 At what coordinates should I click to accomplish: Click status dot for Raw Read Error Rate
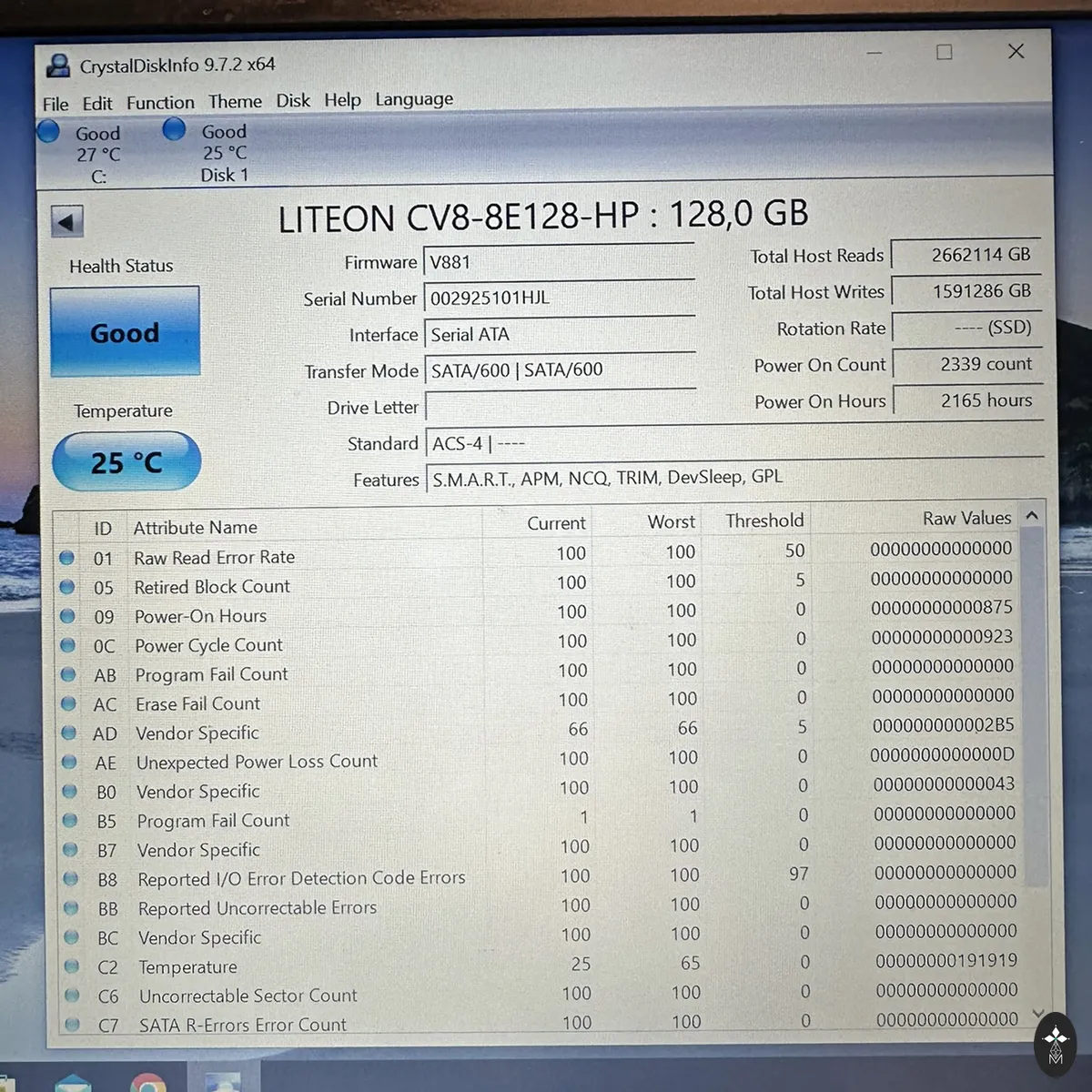[66, 558]
